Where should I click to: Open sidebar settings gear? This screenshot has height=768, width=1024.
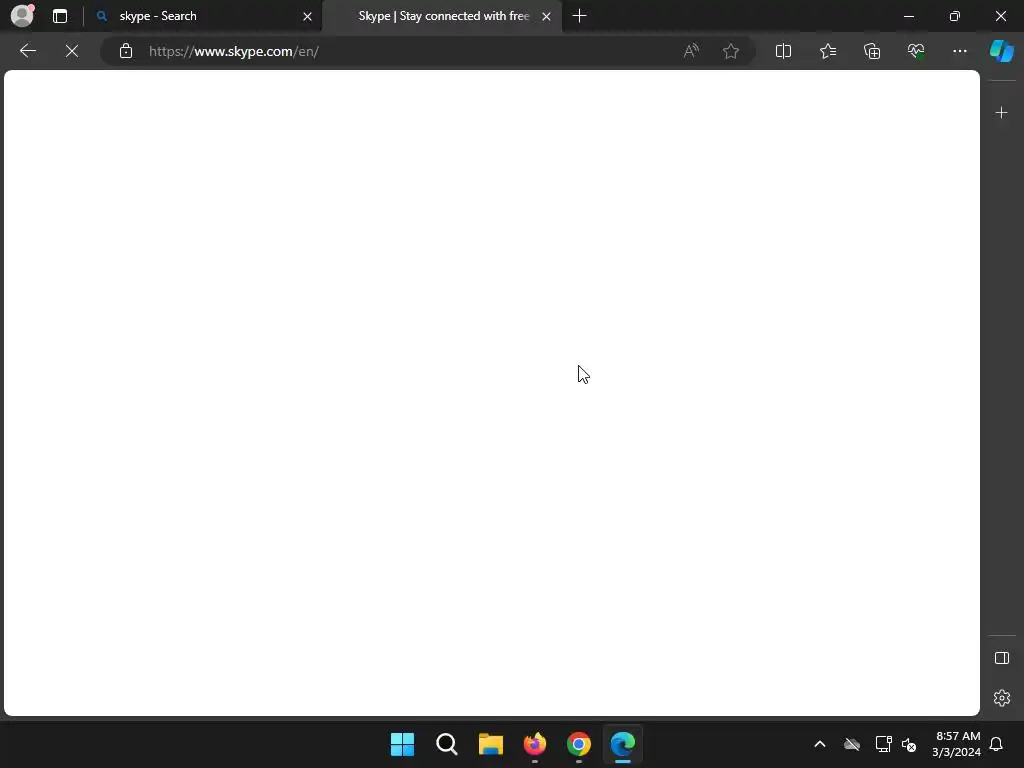pos(1002,698)
